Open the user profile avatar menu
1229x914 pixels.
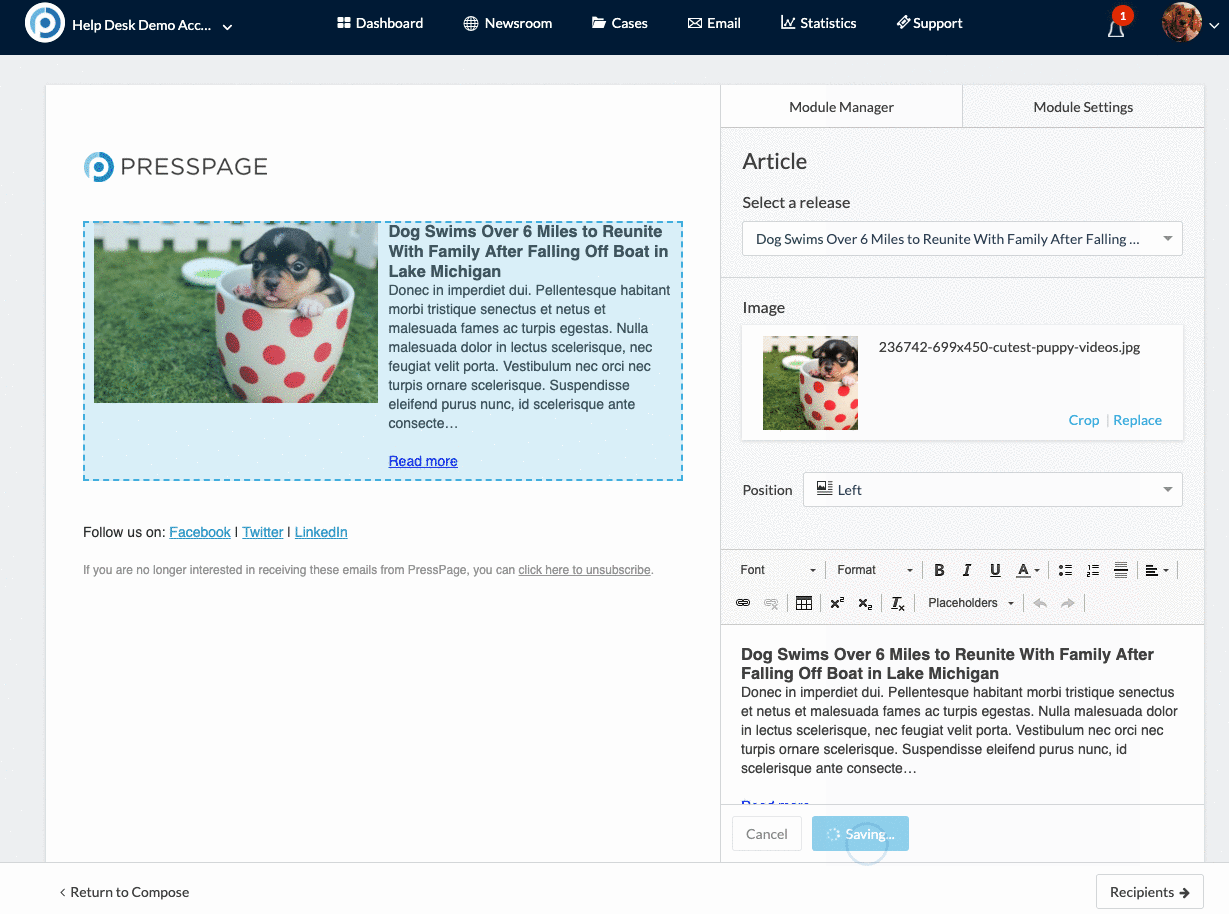coord(1190,24)
